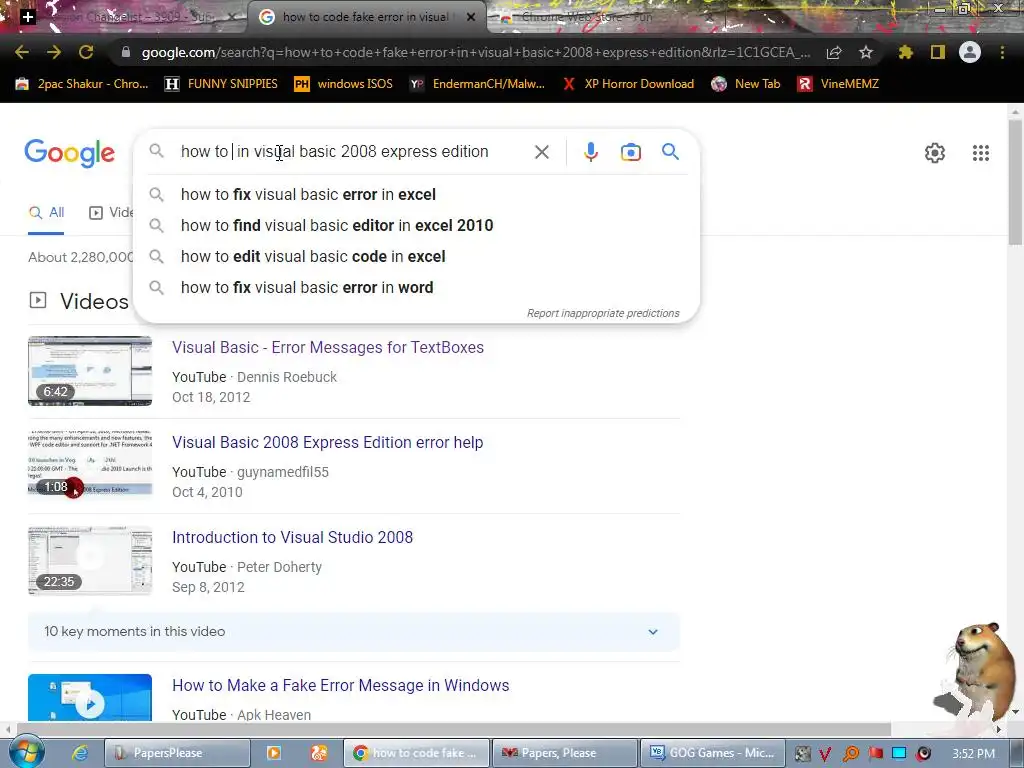Go forward with the browser arrow
The height and width of the screenshot is (768, 1024).
pyautogui.click(x=54, y=52)
